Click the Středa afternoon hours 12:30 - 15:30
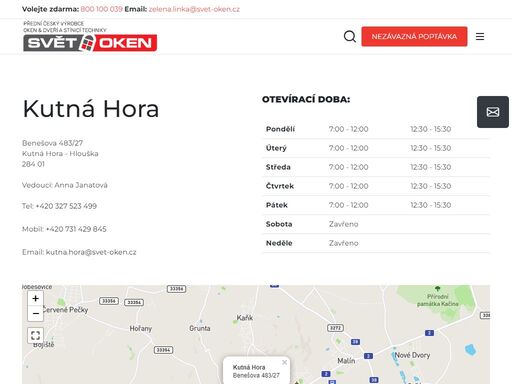Image resolution: width=512 pixels, height=384 pixels. [431, 167]
